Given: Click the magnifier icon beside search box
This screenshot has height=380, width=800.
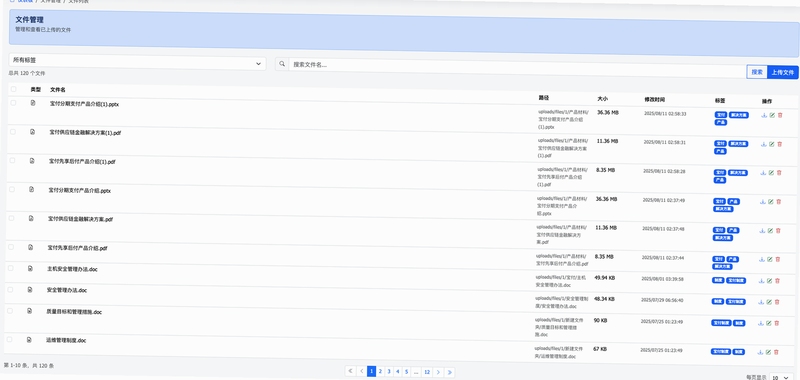Looking at the screenshot, I should click(282, 64).
